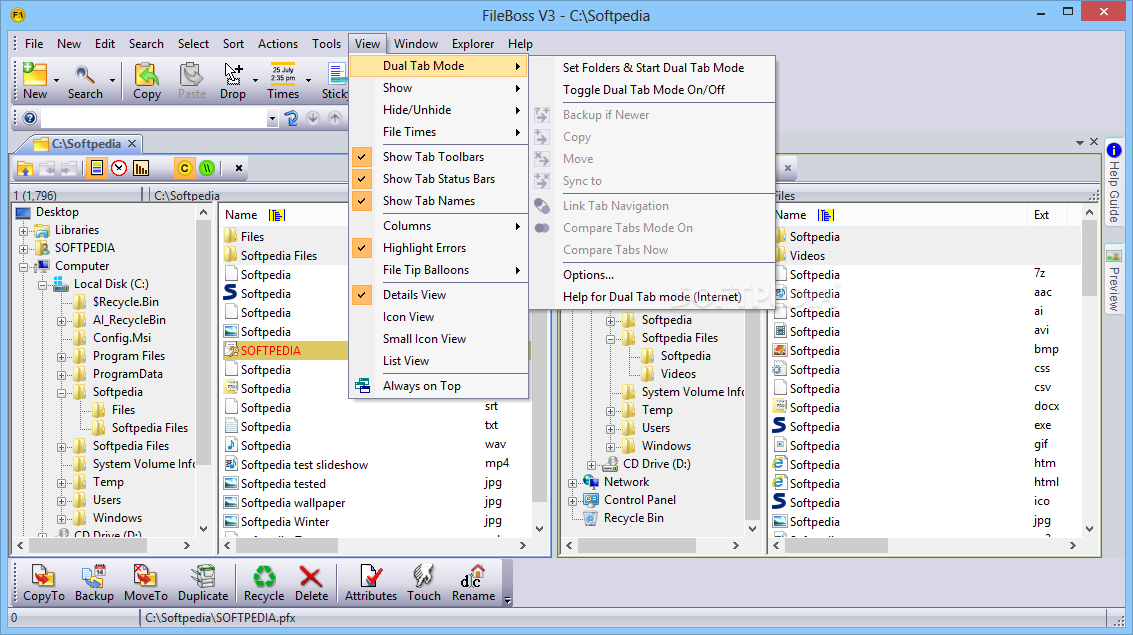Open the Preview side panel
This screenshot has width=1133, height=635.
point(1113,281)
